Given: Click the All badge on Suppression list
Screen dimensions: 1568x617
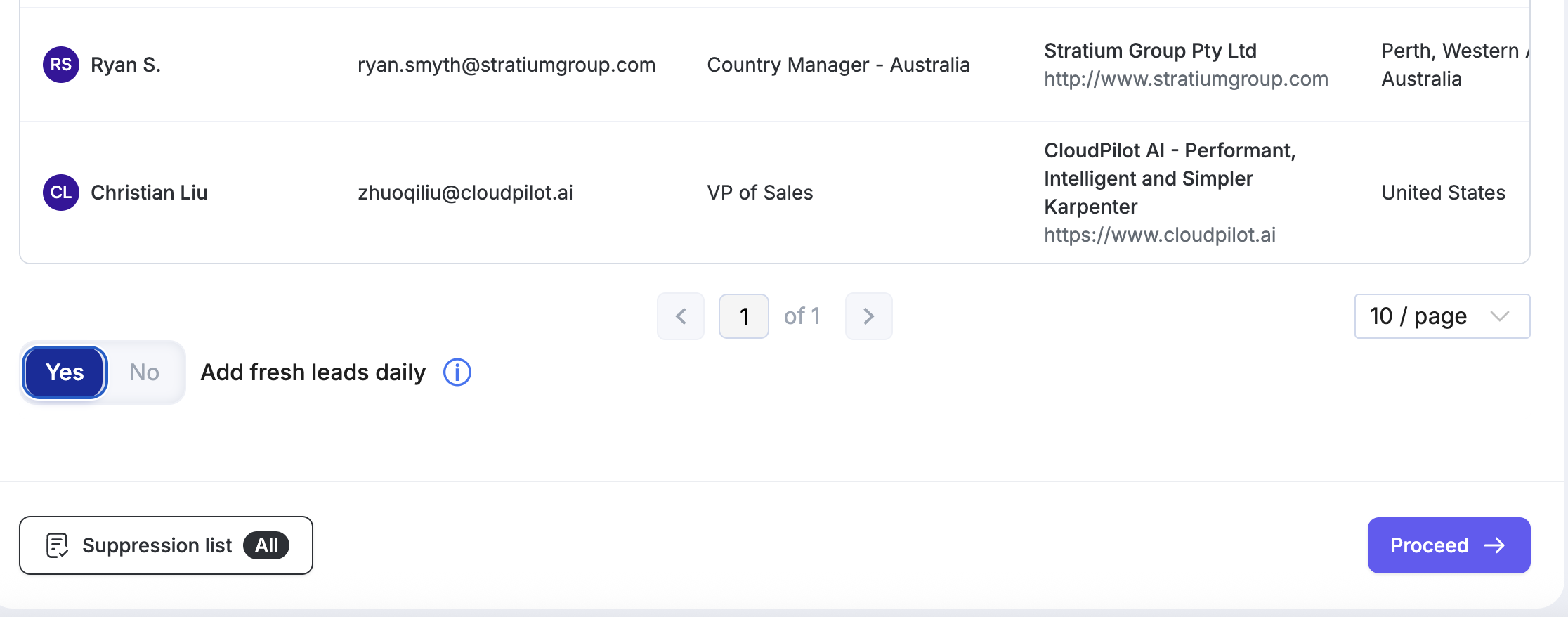Looking at the screenshot, I should tap(266, 545).
